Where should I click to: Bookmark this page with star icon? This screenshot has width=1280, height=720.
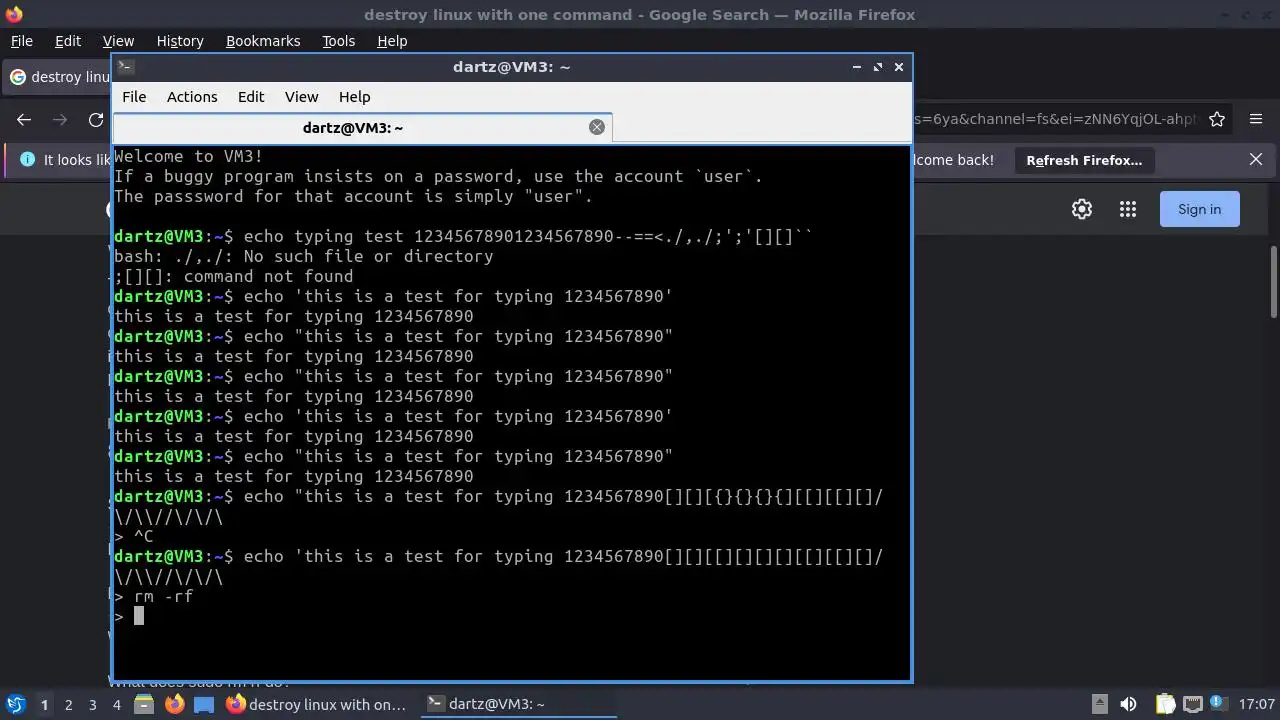[x=1217, y=119]
